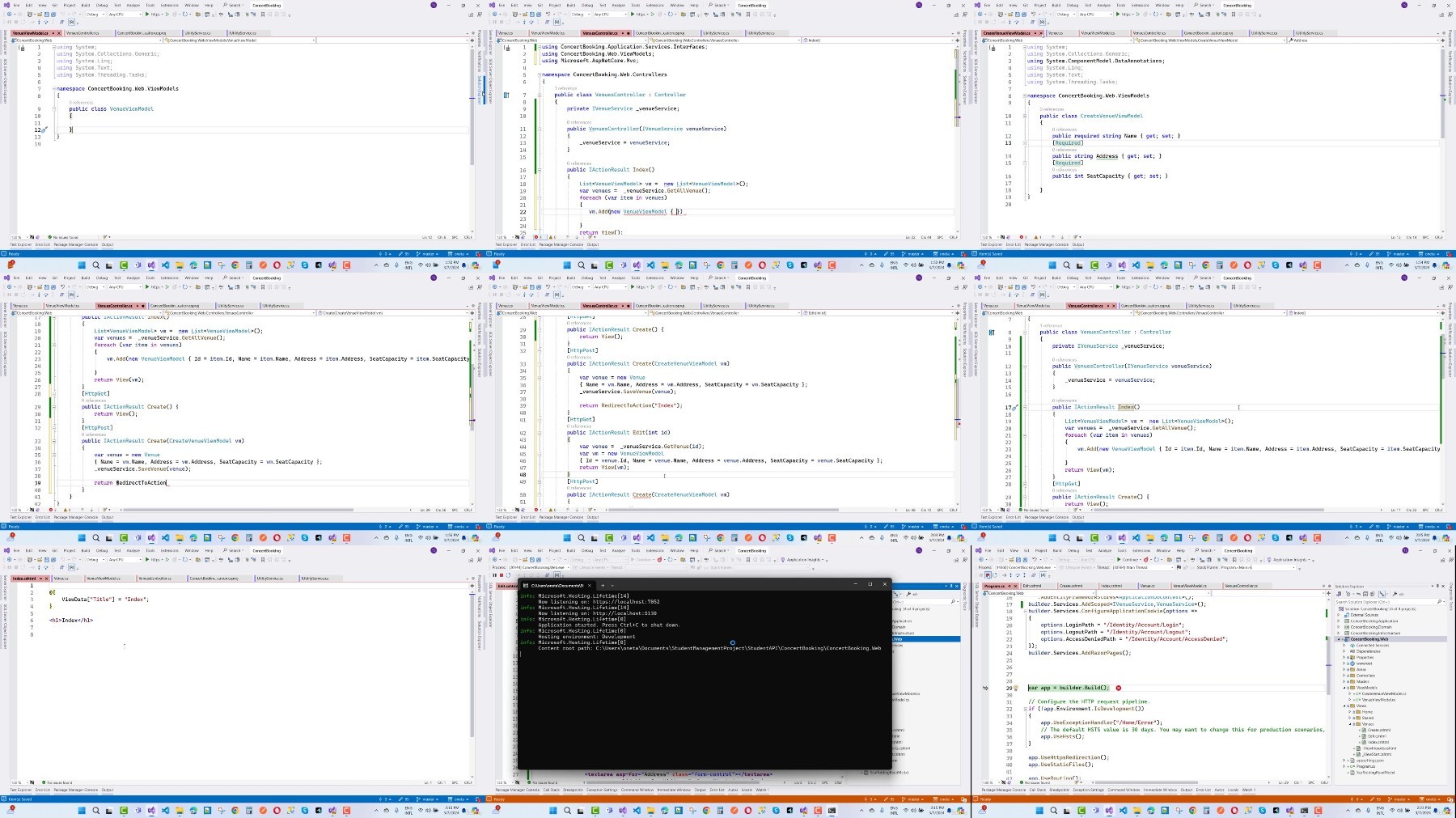Open the Process dropdown in Program.cs window

pyautogui.click(x=1026, y=567)
